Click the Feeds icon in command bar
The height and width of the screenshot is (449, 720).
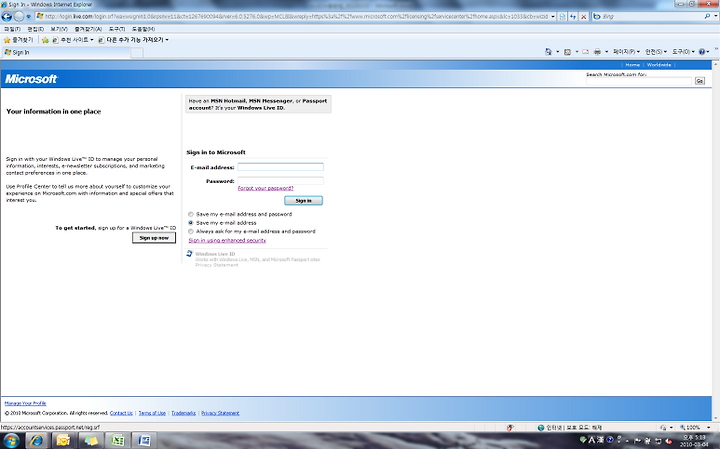click(568, 52)
